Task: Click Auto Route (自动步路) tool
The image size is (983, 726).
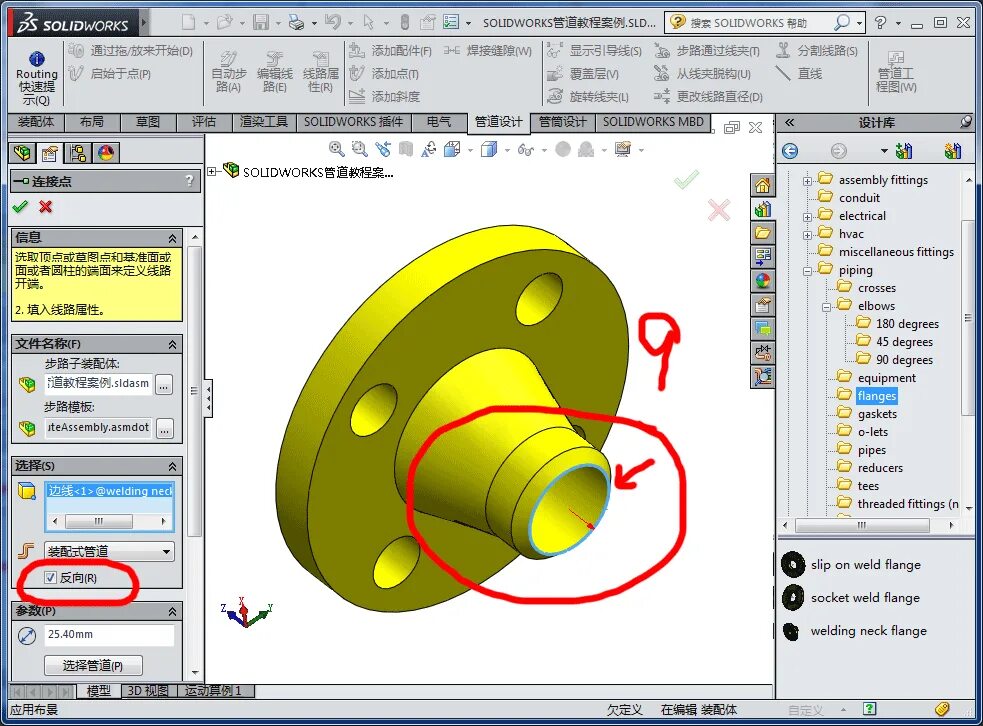Action: coord(228,72)
